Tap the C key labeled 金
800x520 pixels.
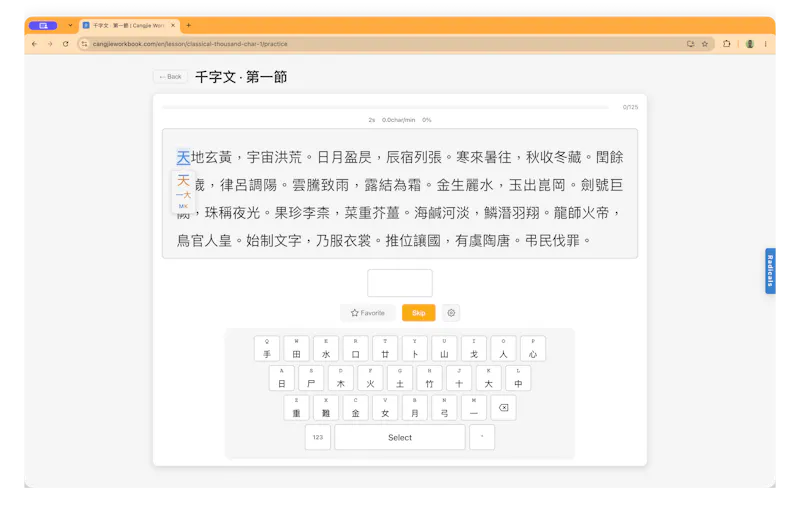tap(356, 408)
